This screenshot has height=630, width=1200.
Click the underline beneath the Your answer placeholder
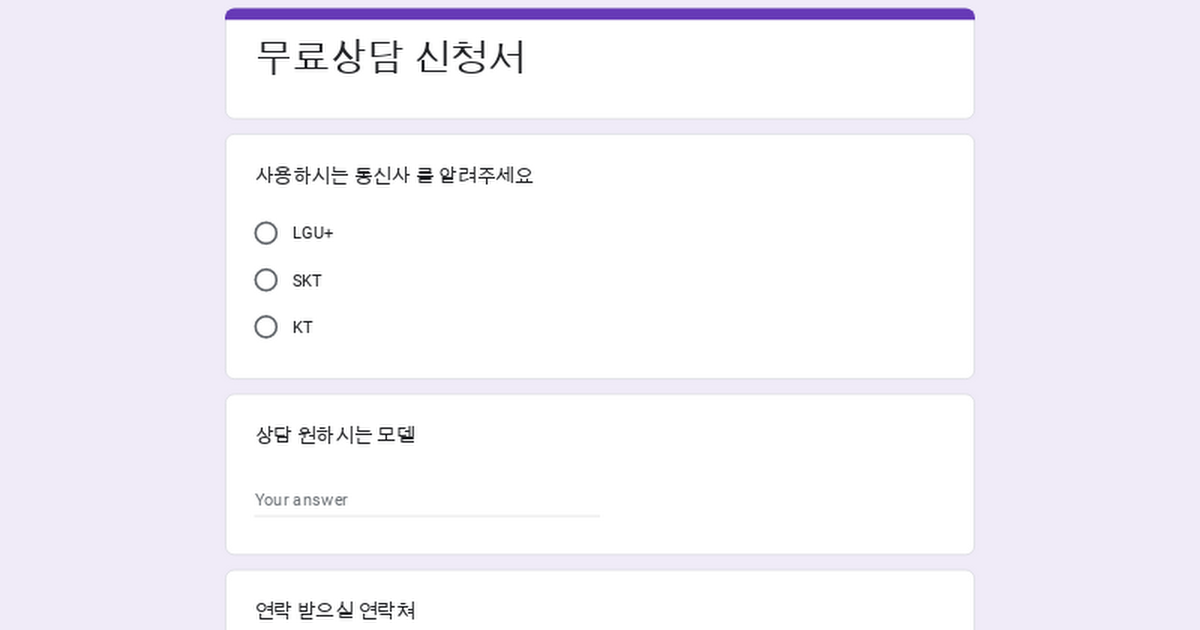pyautogui.click(x=427, y=516)
